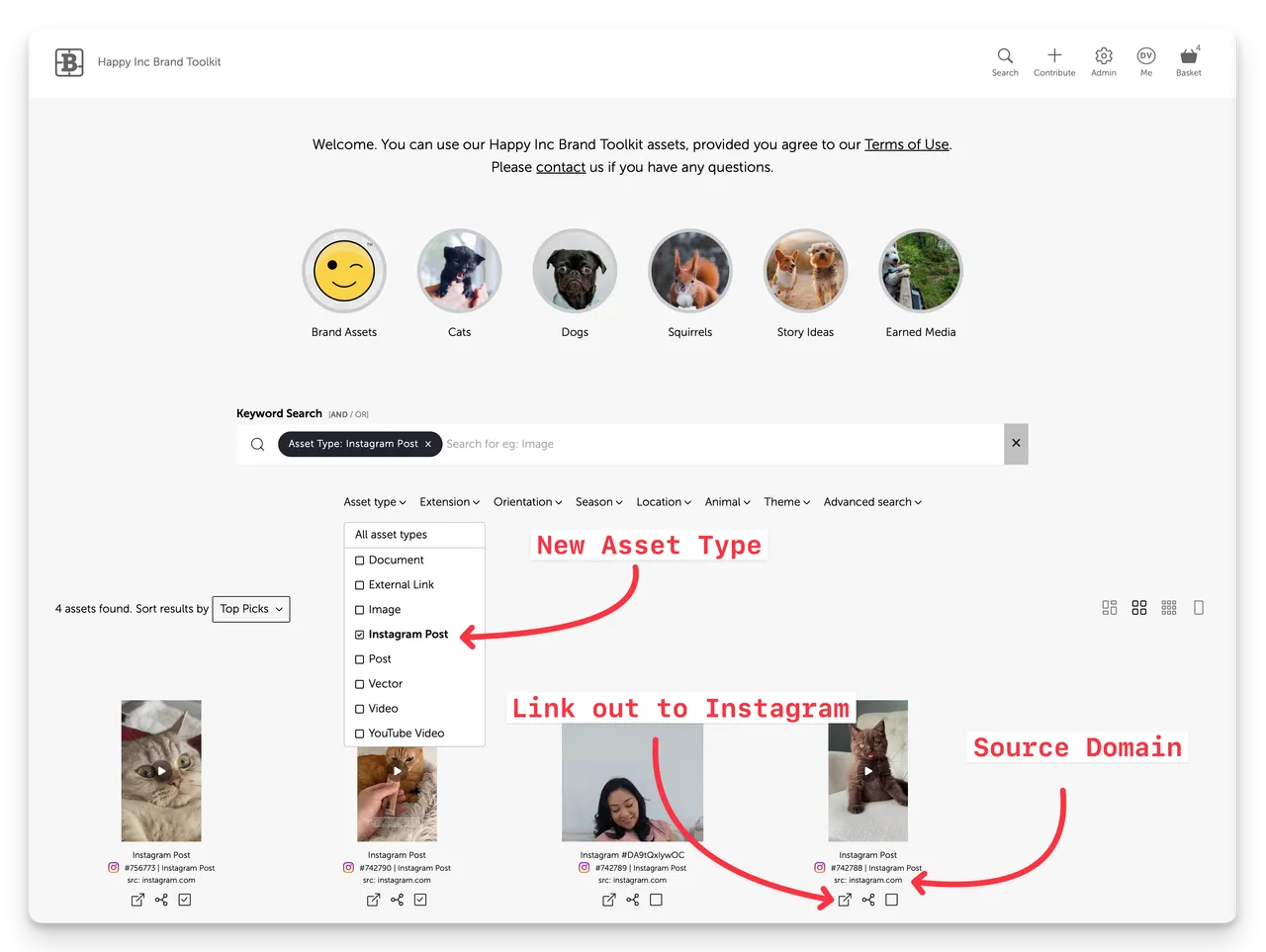The width and height of the screenshot is (1266, 952).
Task: Select the checkbox under asset #742789
Action: pyautogui.click(x=656, y=900)
